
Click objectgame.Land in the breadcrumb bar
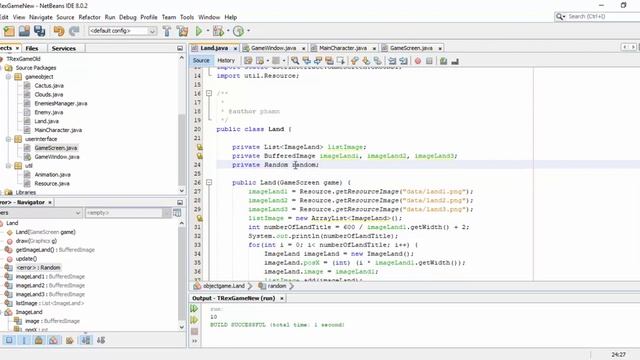[x=224, y=286]
